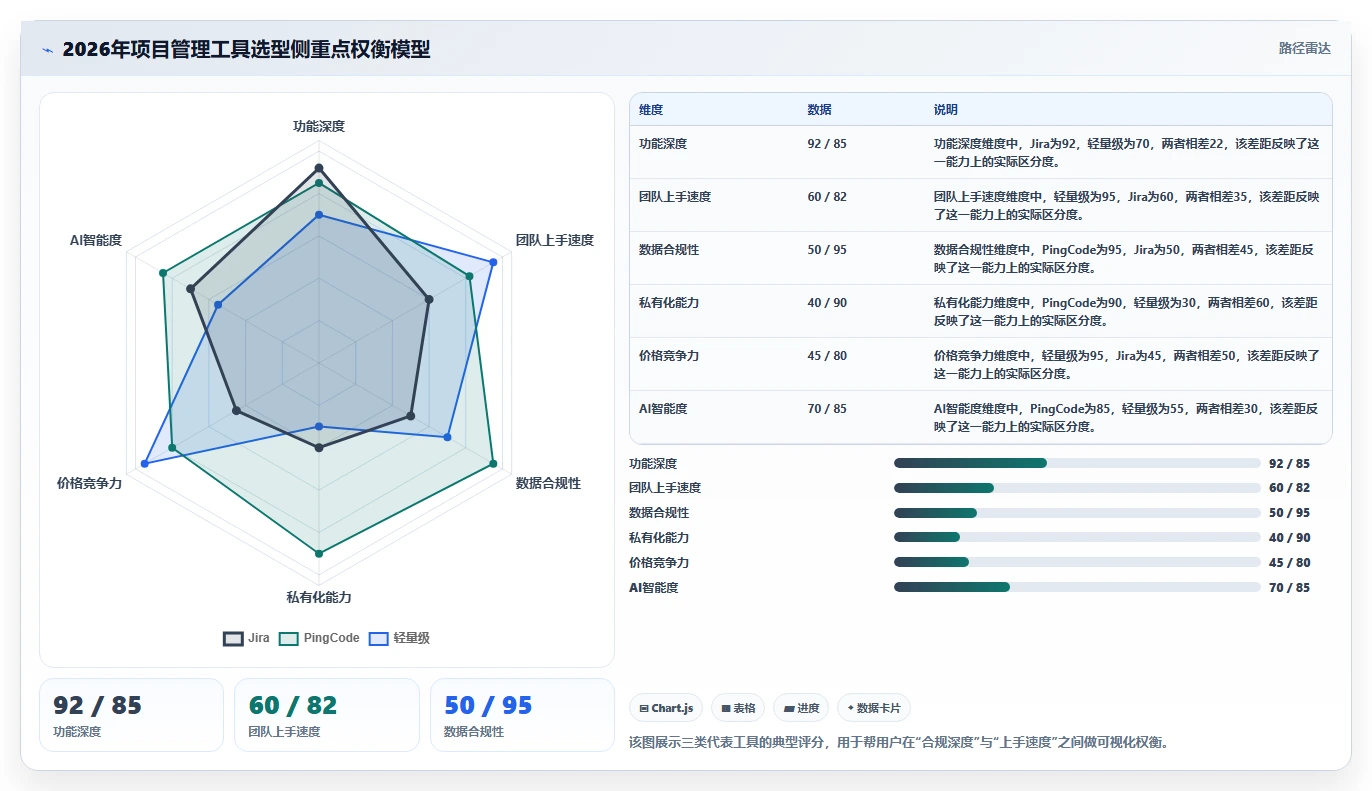Click the description mentioning 两者相差30
Screen dimensions: 1372x791
[1126, 417]
